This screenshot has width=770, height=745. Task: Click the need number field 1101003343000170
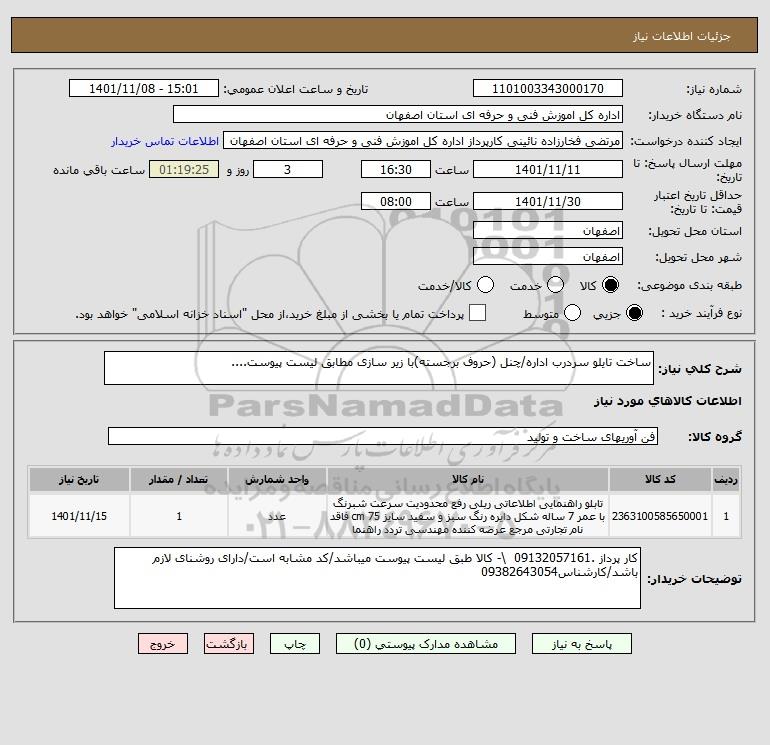(x=548, y=88)
